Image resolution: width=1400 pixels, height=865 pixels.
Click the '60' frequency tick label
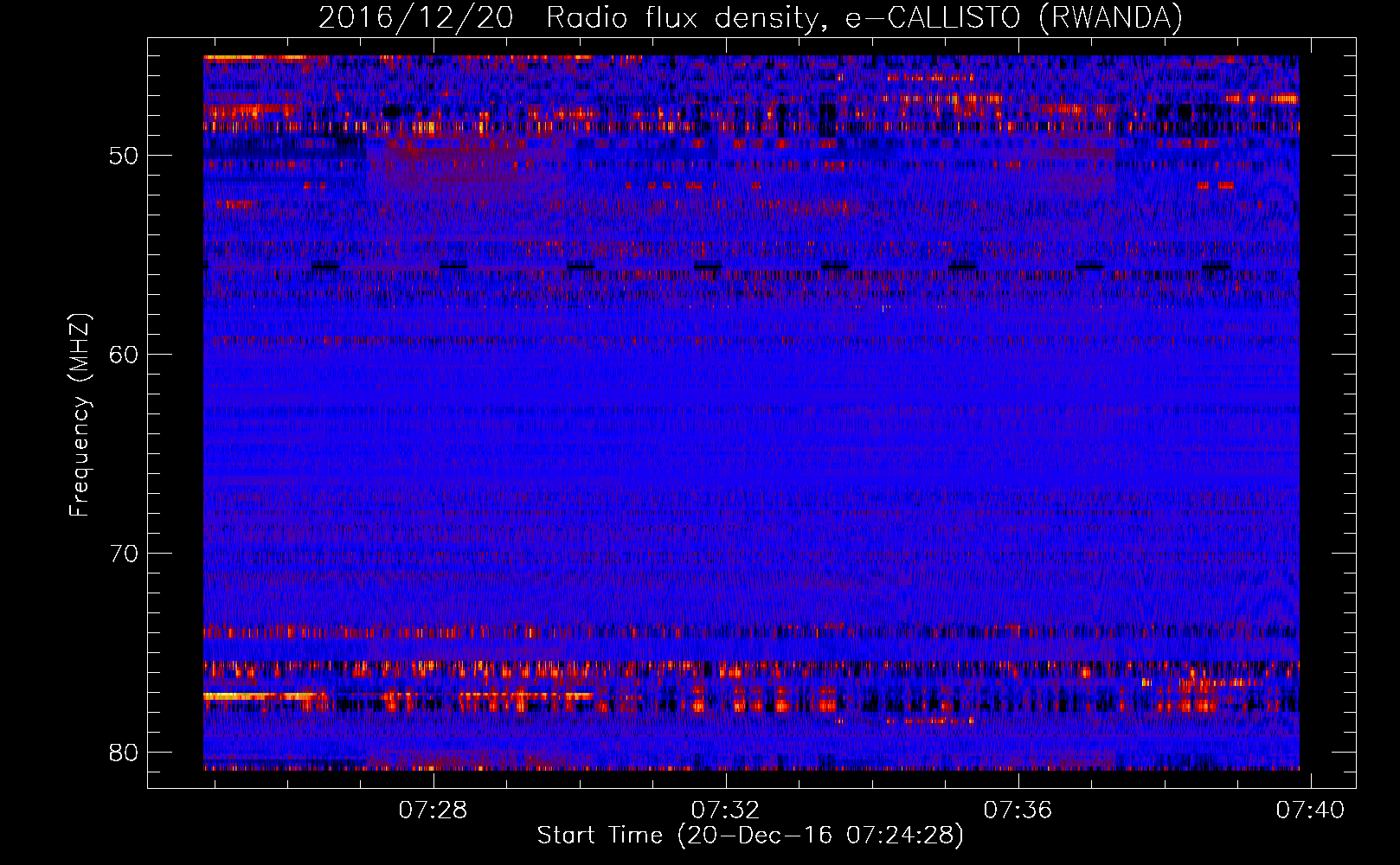click(x=124, y=355)
